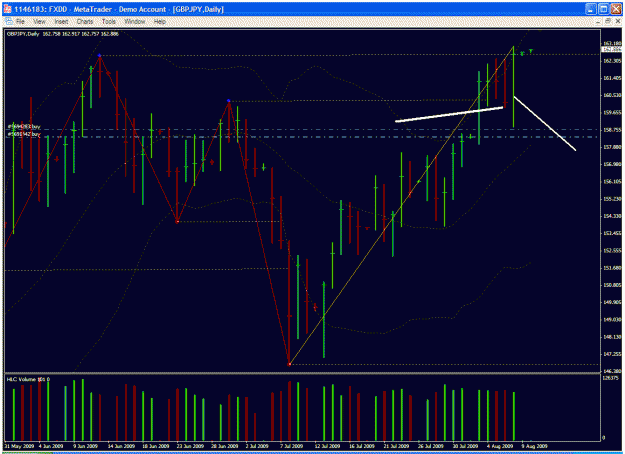
Task: Click the GBPJPY,Daily chart label
Action: [23, 34]
